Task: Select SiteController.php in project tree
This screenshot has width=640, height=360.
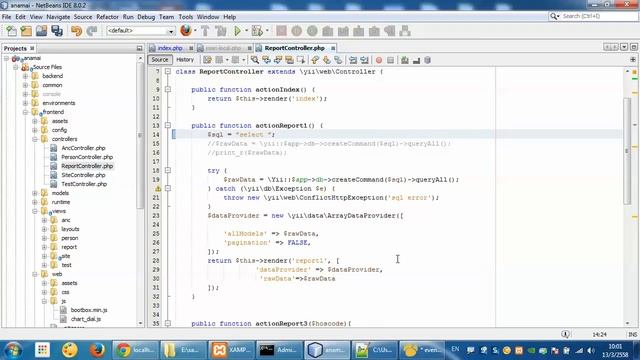Action: pyautogui.click(x=83, y=175)
